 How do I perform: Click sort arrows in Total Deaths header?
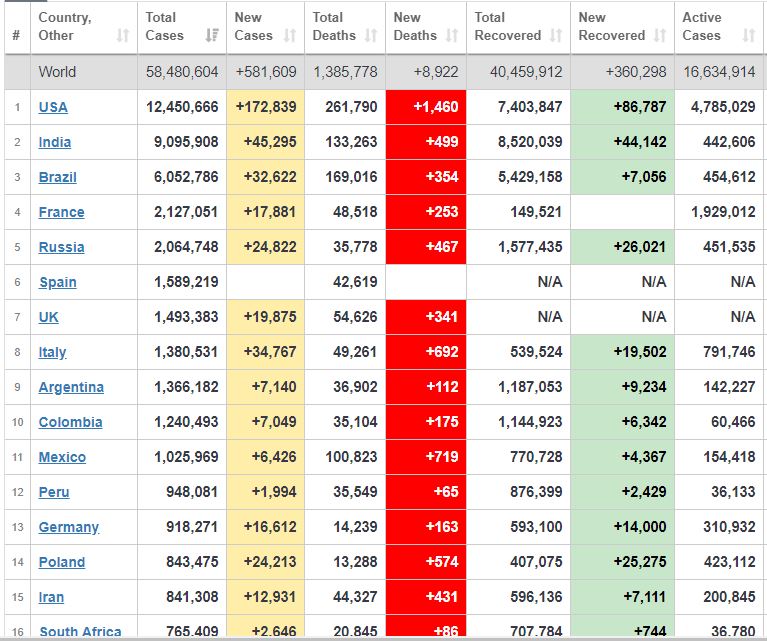coord(371,36)
